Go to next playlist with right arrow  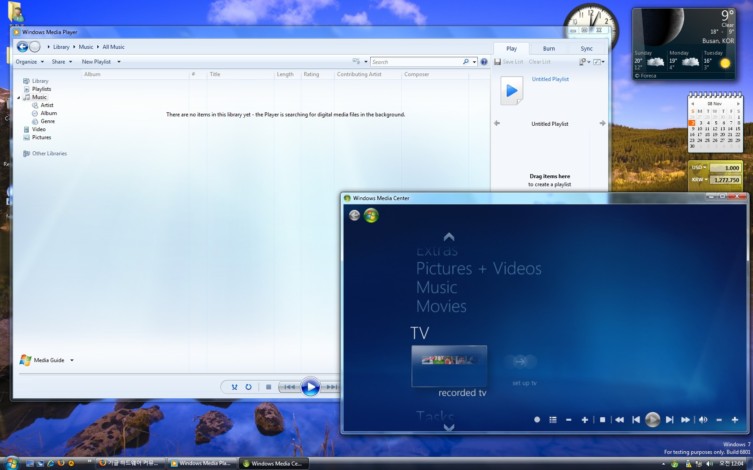coord(602,123)
